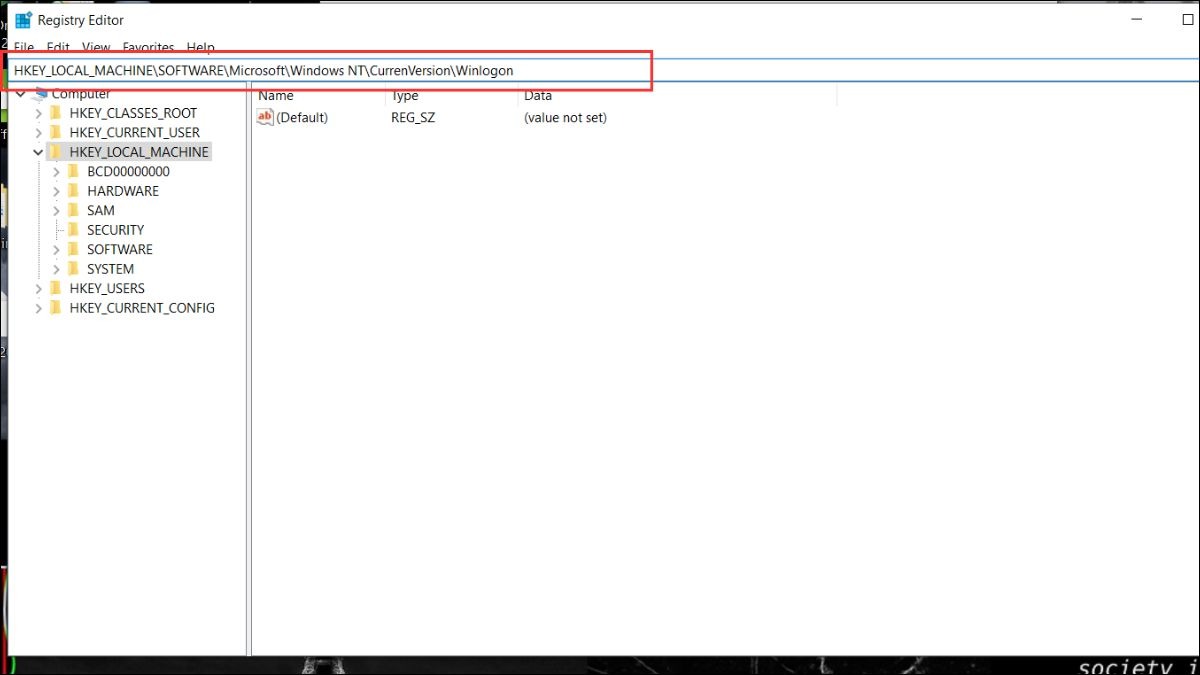Click the SOFTWARE folder icon
The width and height of the screenshot is (1200, 675).
(73, 249)
